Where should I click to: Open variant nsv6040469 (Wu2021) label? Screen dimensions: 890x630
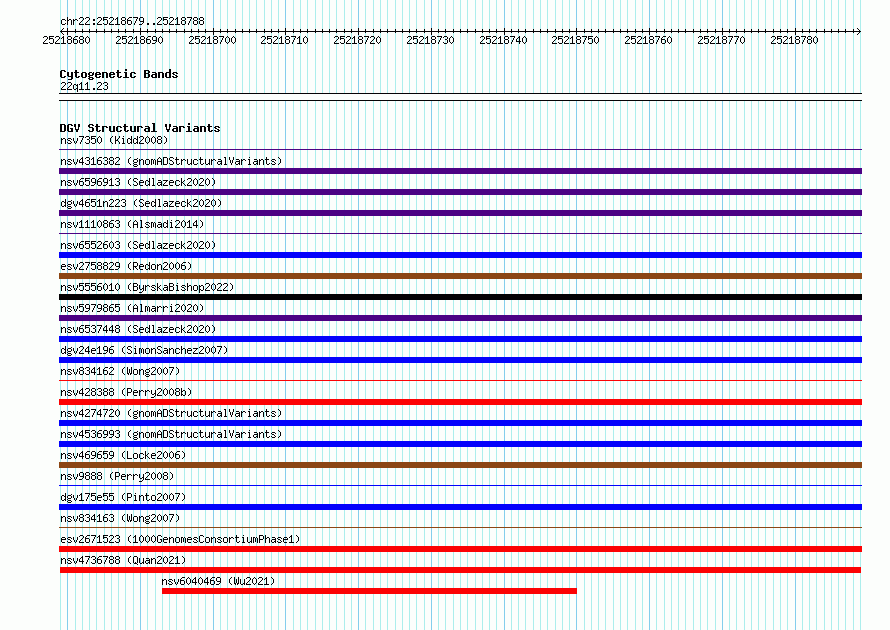[218, 581]
